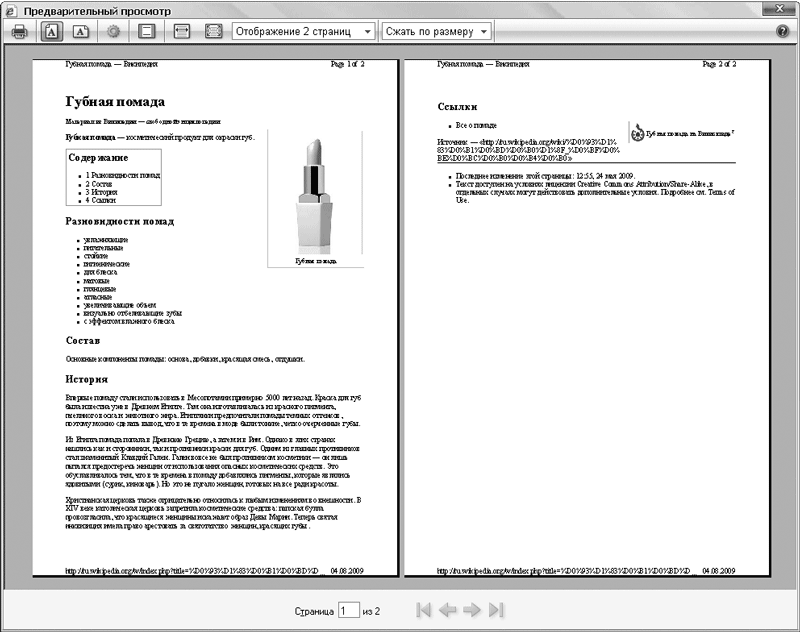Image resolution: width=800 pixels, height=632 pixels.
Task: Open Page Setup gear icon
Action: pos(115,32)
